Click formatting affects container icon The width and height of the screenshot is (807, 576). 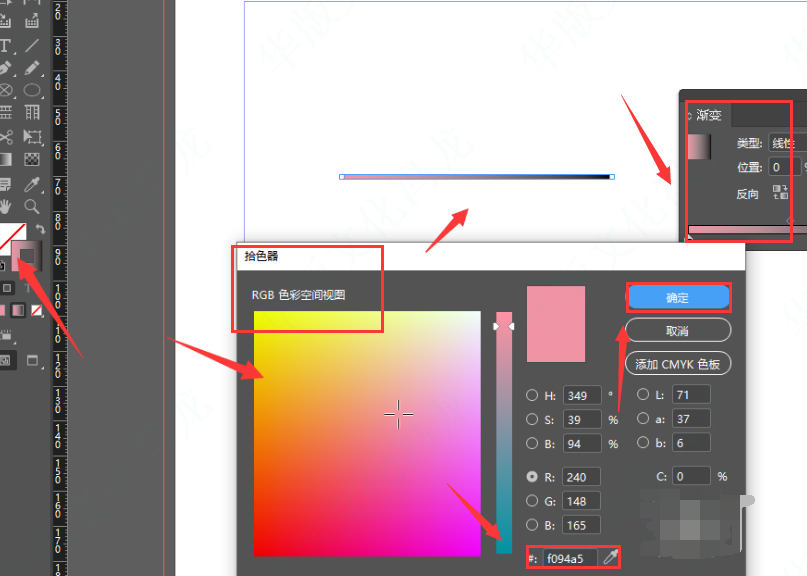pyautogui.click(x=7, y=288)
